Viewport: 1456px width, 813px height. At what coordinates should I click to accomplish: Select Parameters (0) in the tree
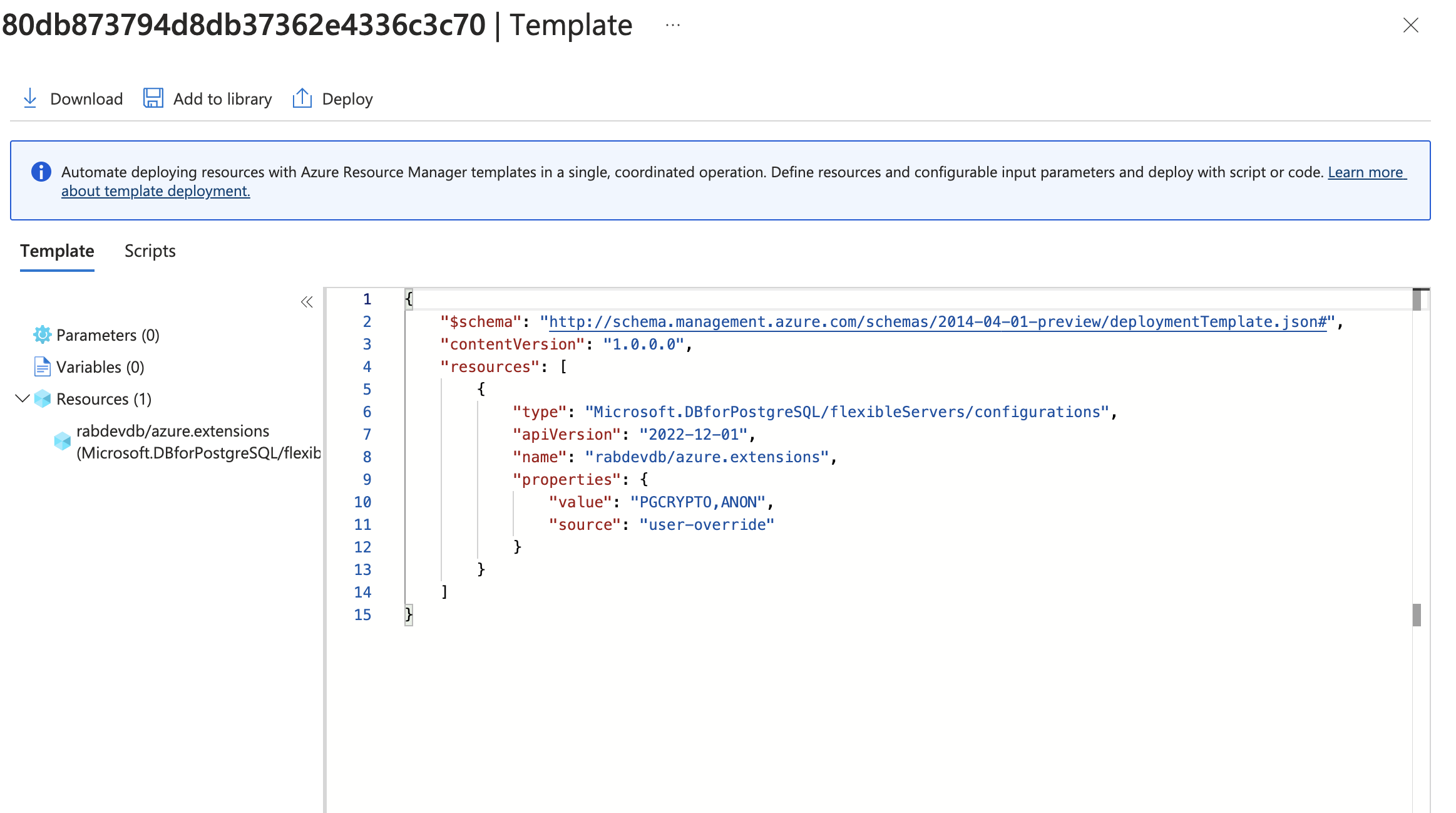coord(108,335)
